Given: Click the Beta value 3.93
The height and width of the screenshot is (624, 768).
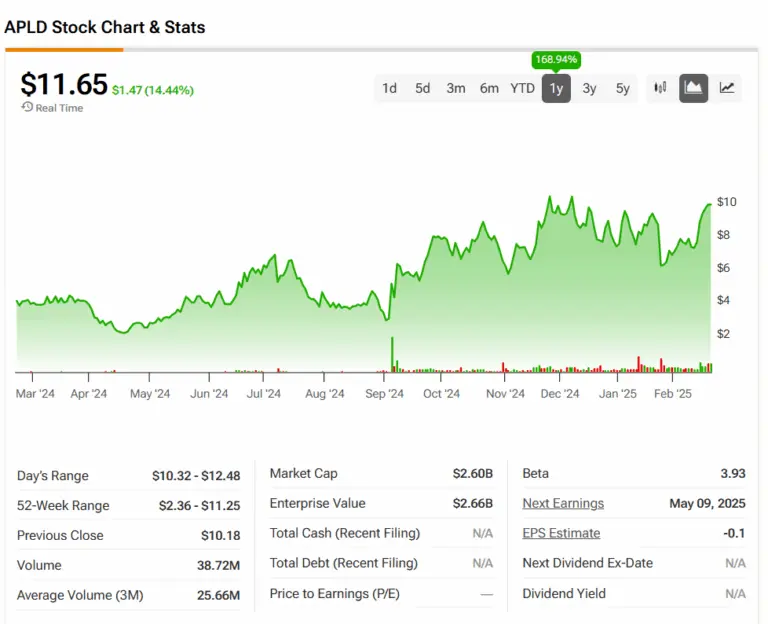Looking at the screenshot, I should tap(733, 474).
